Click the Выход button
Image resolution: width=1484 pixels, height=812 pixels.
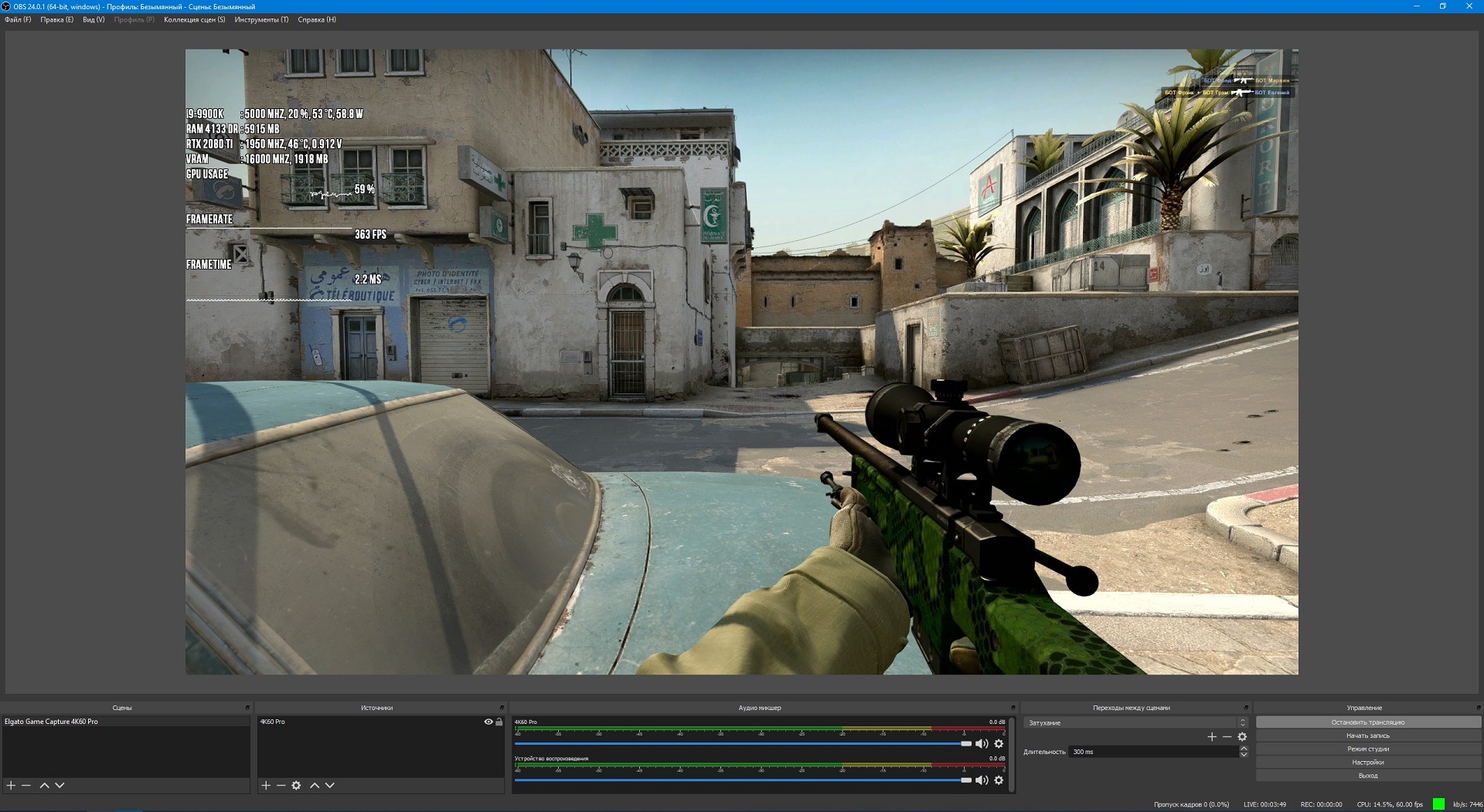(x=1368, y=775)
